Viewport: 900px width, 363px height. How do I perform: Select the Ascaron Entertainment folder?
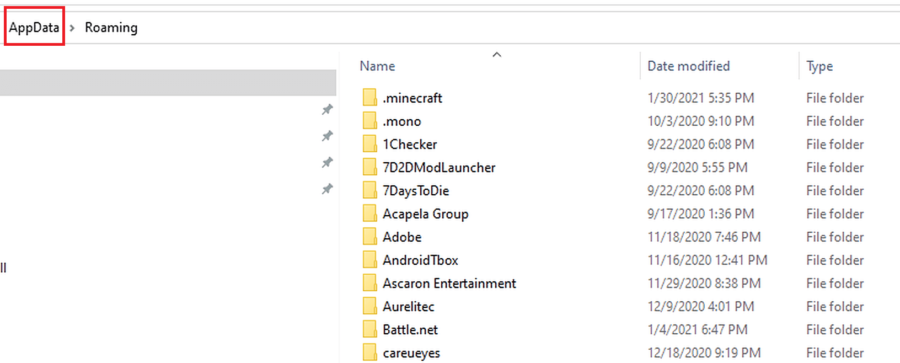[x=449, y=283]
